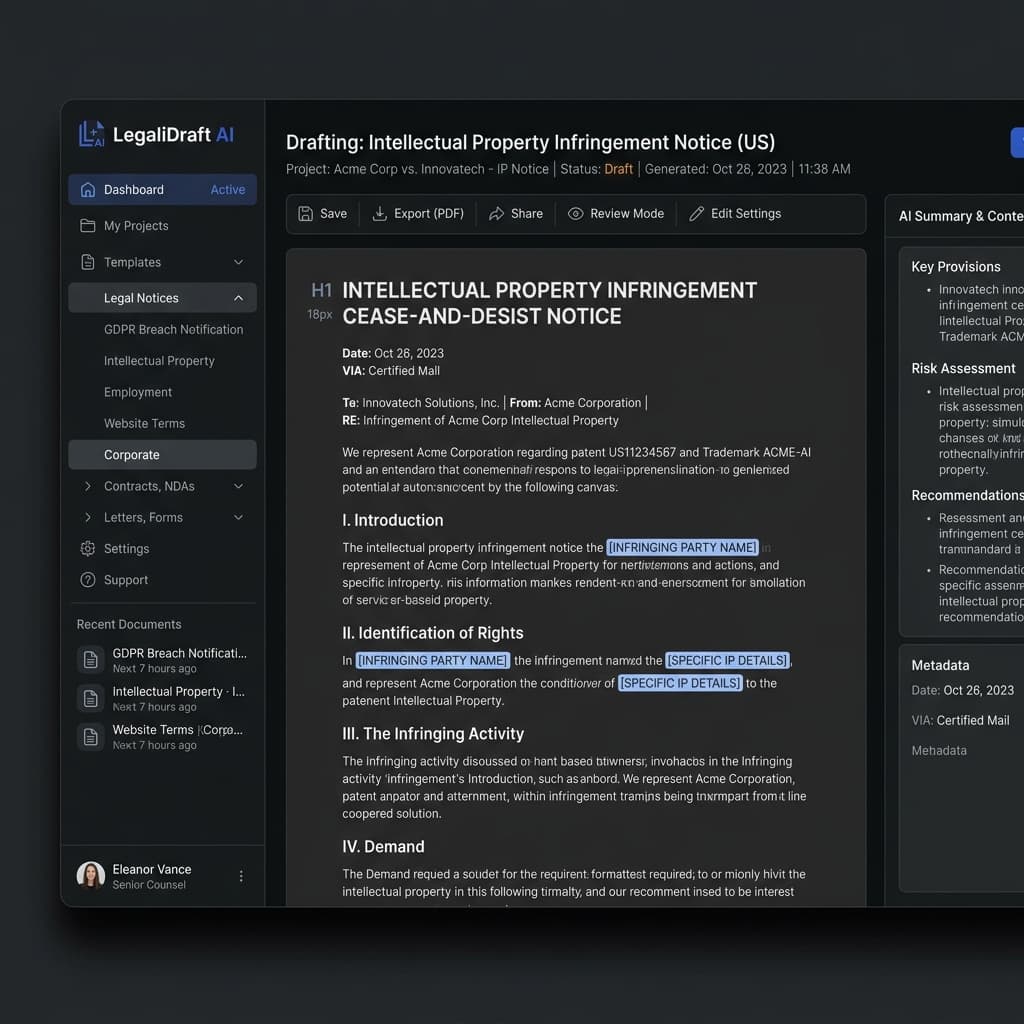Expand the Letters, Forms right arrow

(88, 517)
